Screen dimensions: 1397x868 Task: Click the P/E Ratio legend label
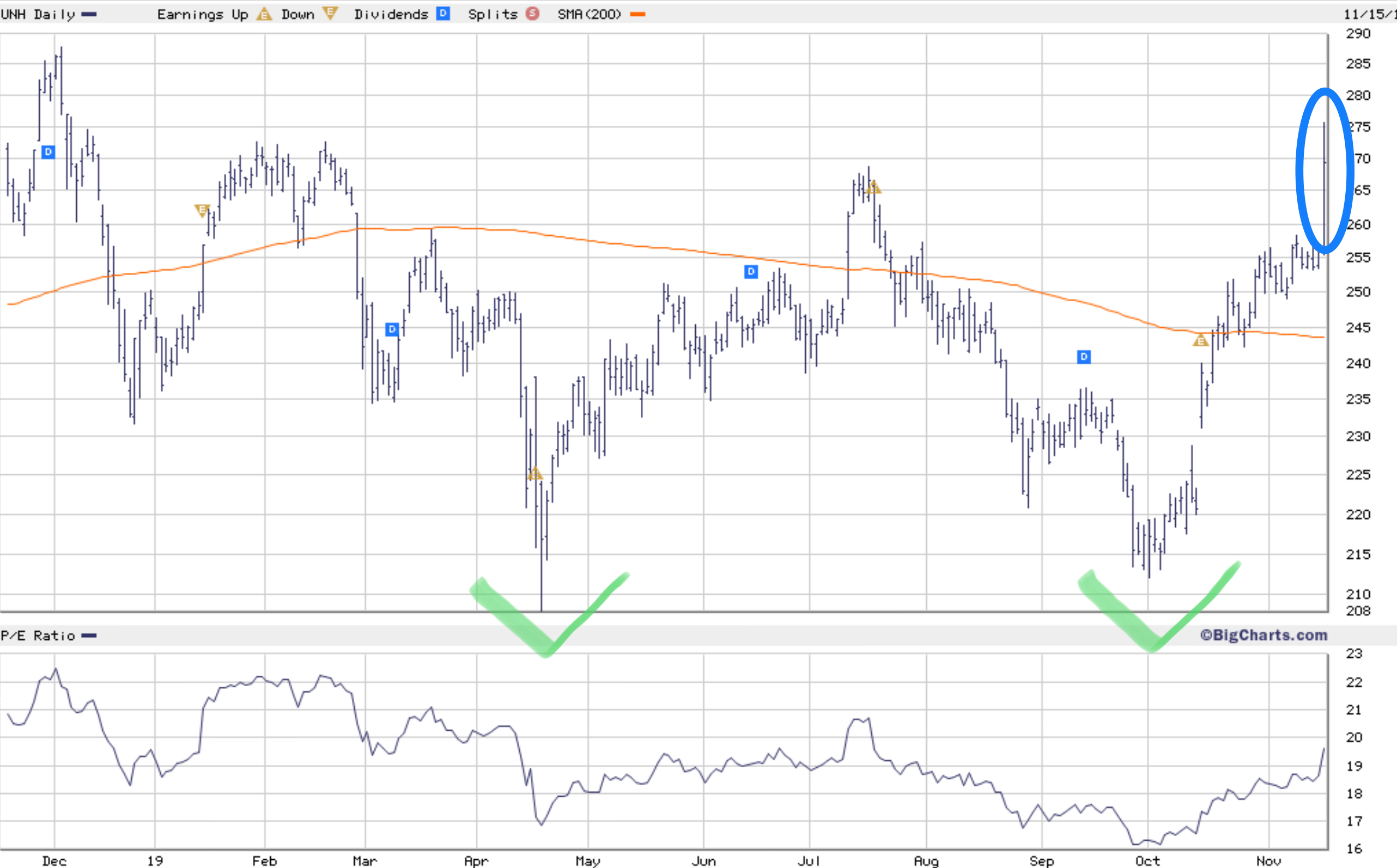(x=38, y=635)
